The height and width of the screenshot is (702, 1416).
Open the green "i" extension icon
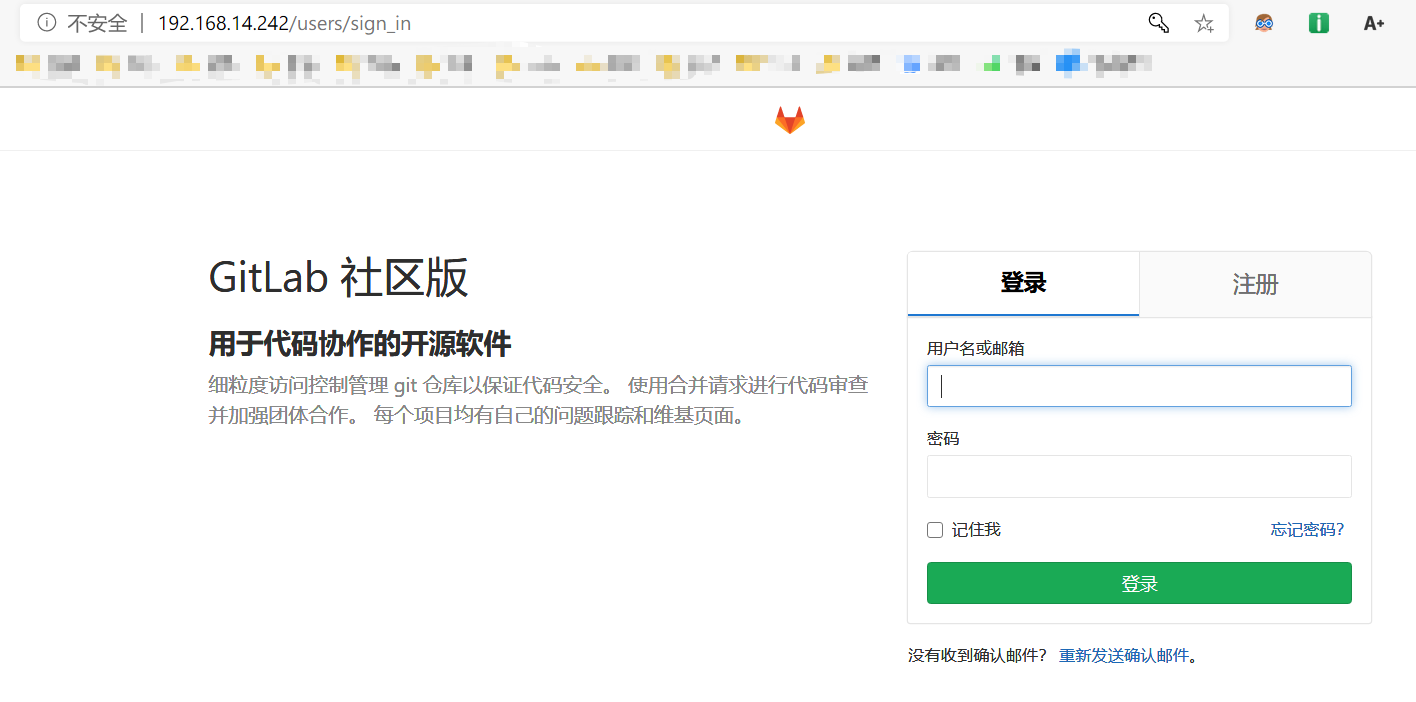tap(1319, 22)
